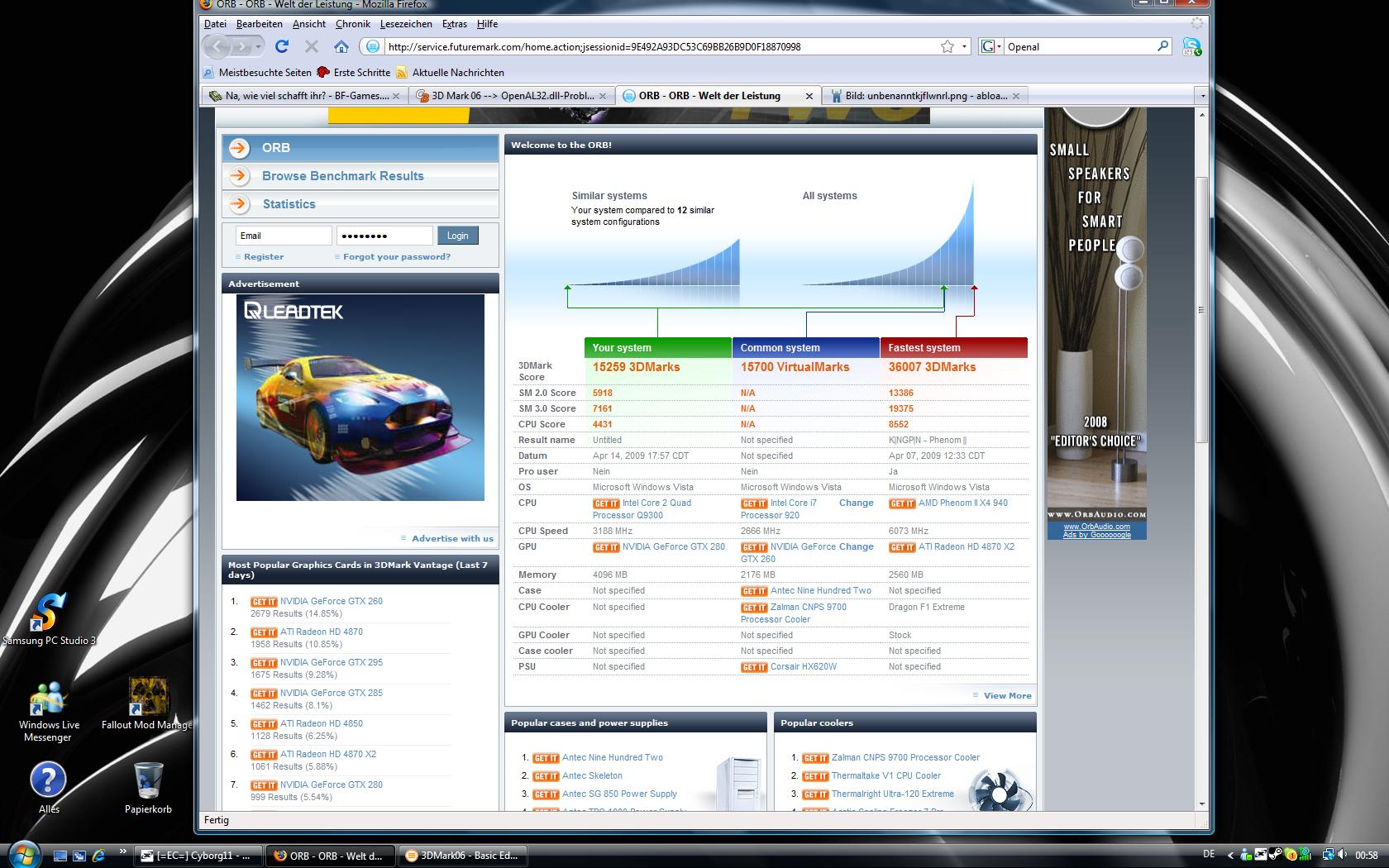This screenshot has width=1389, height=868.
Task: Click the DE language indicator in tray
Action: pyautogui.click(x=1209, y=856)
